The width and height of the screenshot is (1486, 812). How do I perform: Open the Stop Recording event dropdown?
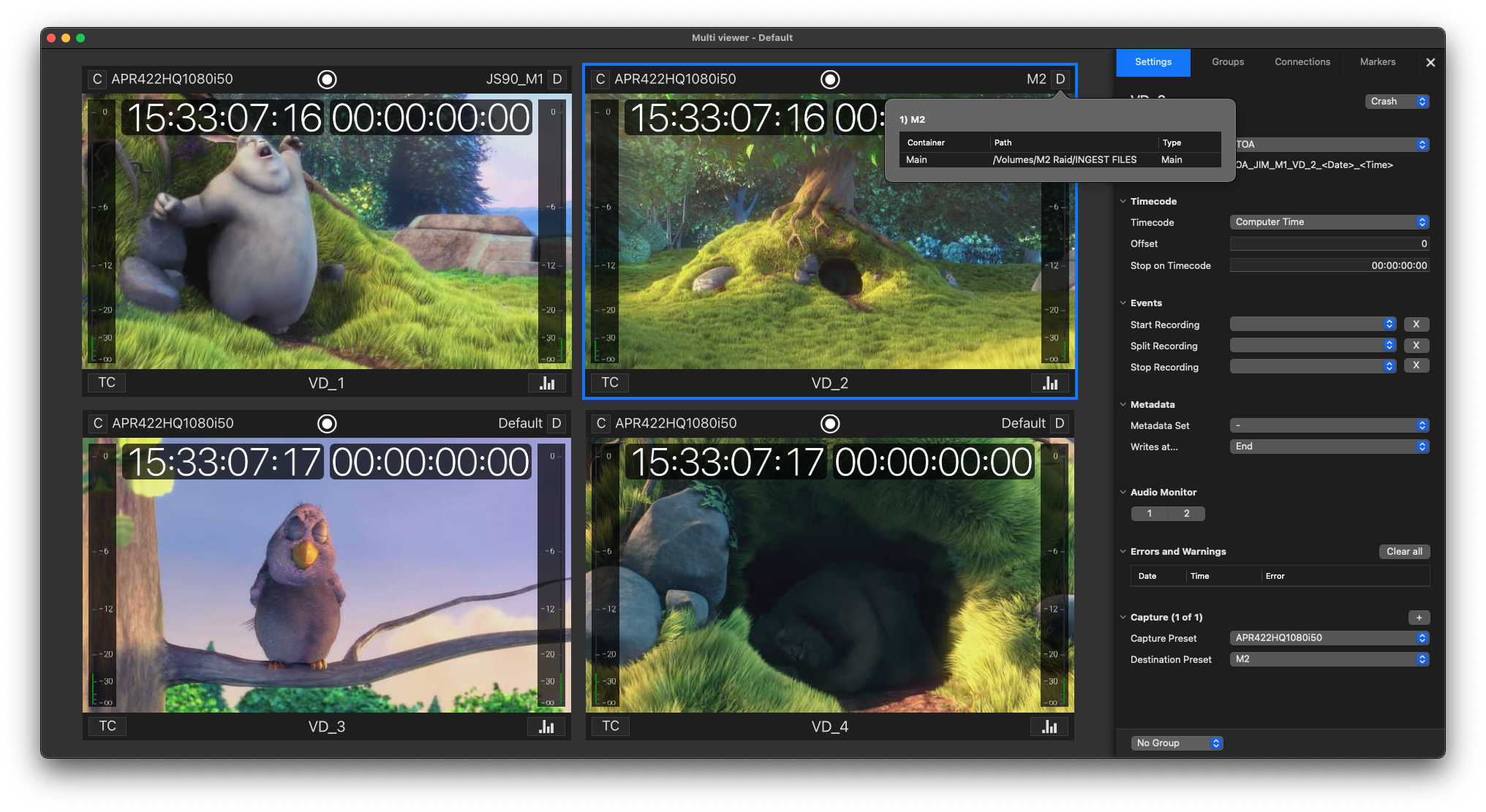point(1313,366)
